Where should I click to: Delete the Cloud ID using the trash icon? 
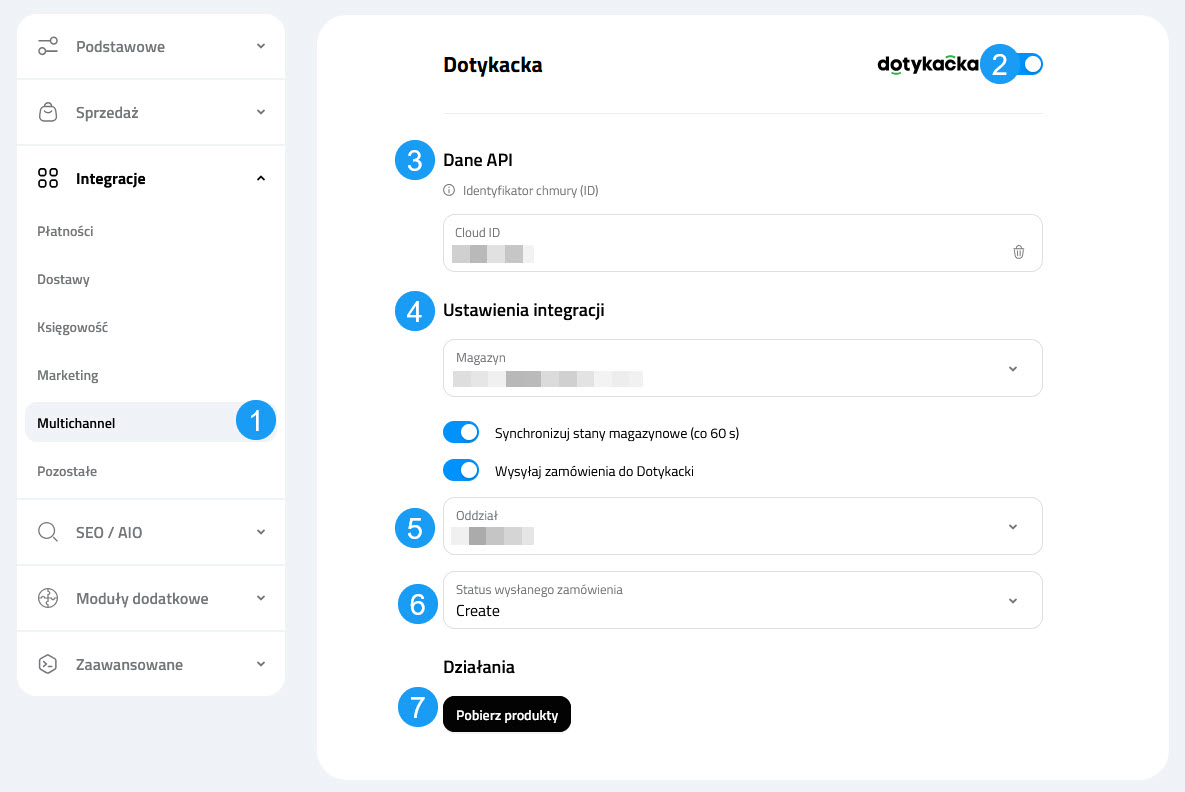(1018, 252)
